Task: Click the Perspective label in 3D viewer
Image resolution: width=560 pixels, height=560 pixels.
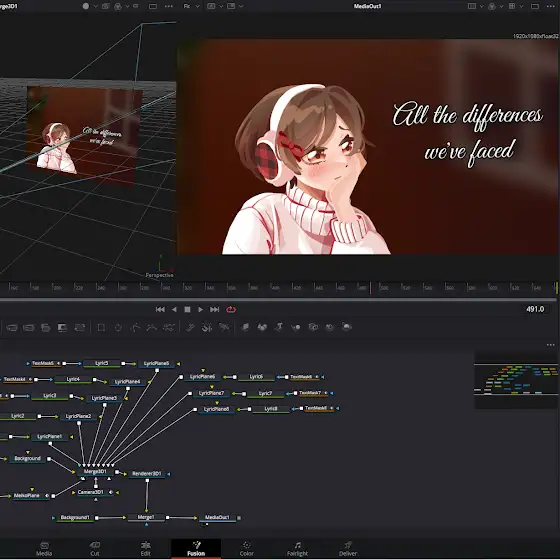Action: tap(159, 275)
